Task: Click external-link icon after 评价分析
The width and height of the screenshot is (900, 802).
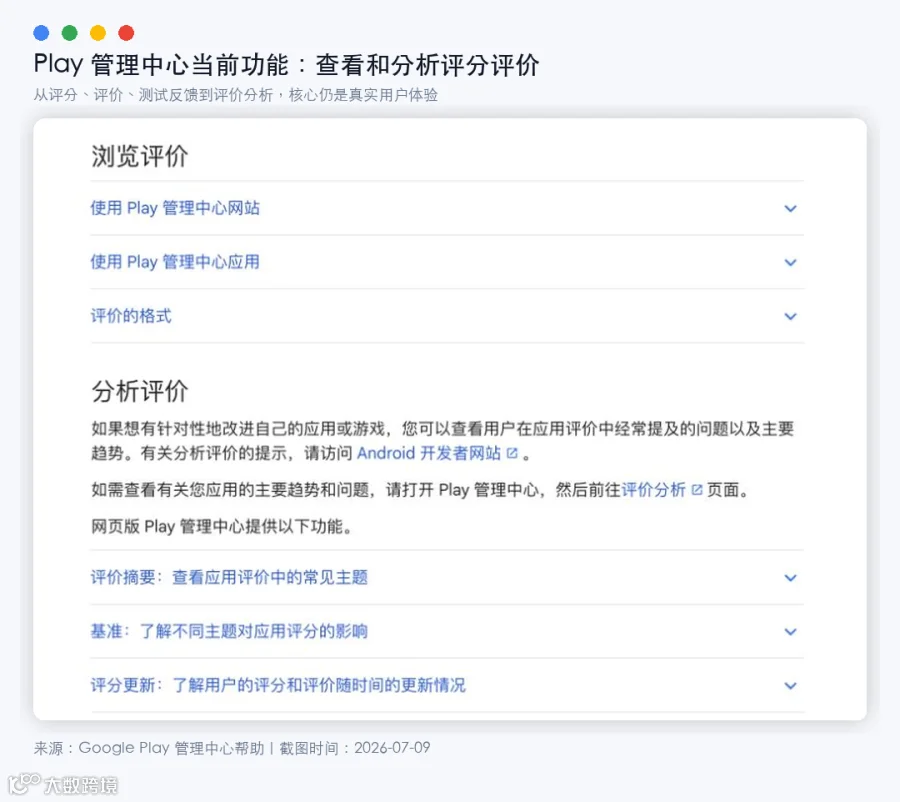Action: [x=697, y=490]
